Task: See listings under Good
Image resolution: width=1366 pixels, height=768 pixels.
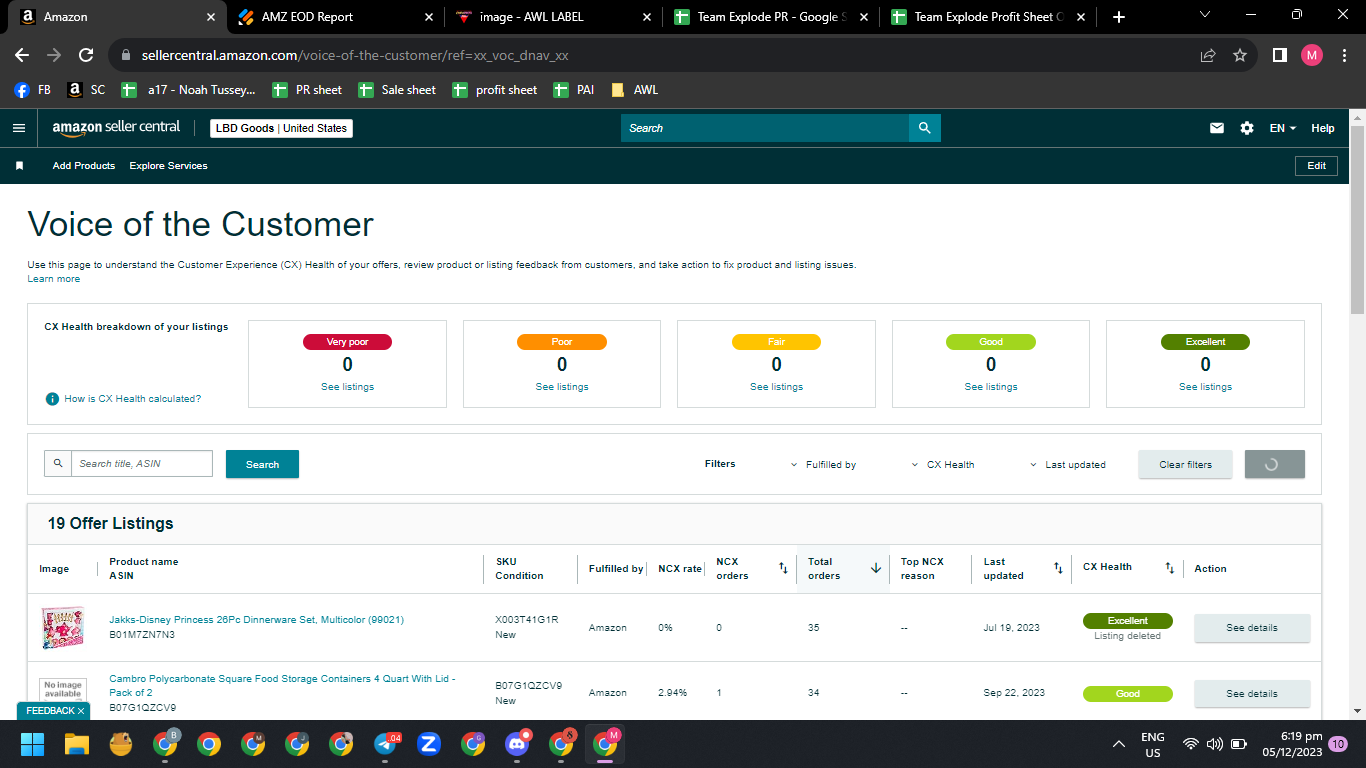Action: tap(991, 387)
